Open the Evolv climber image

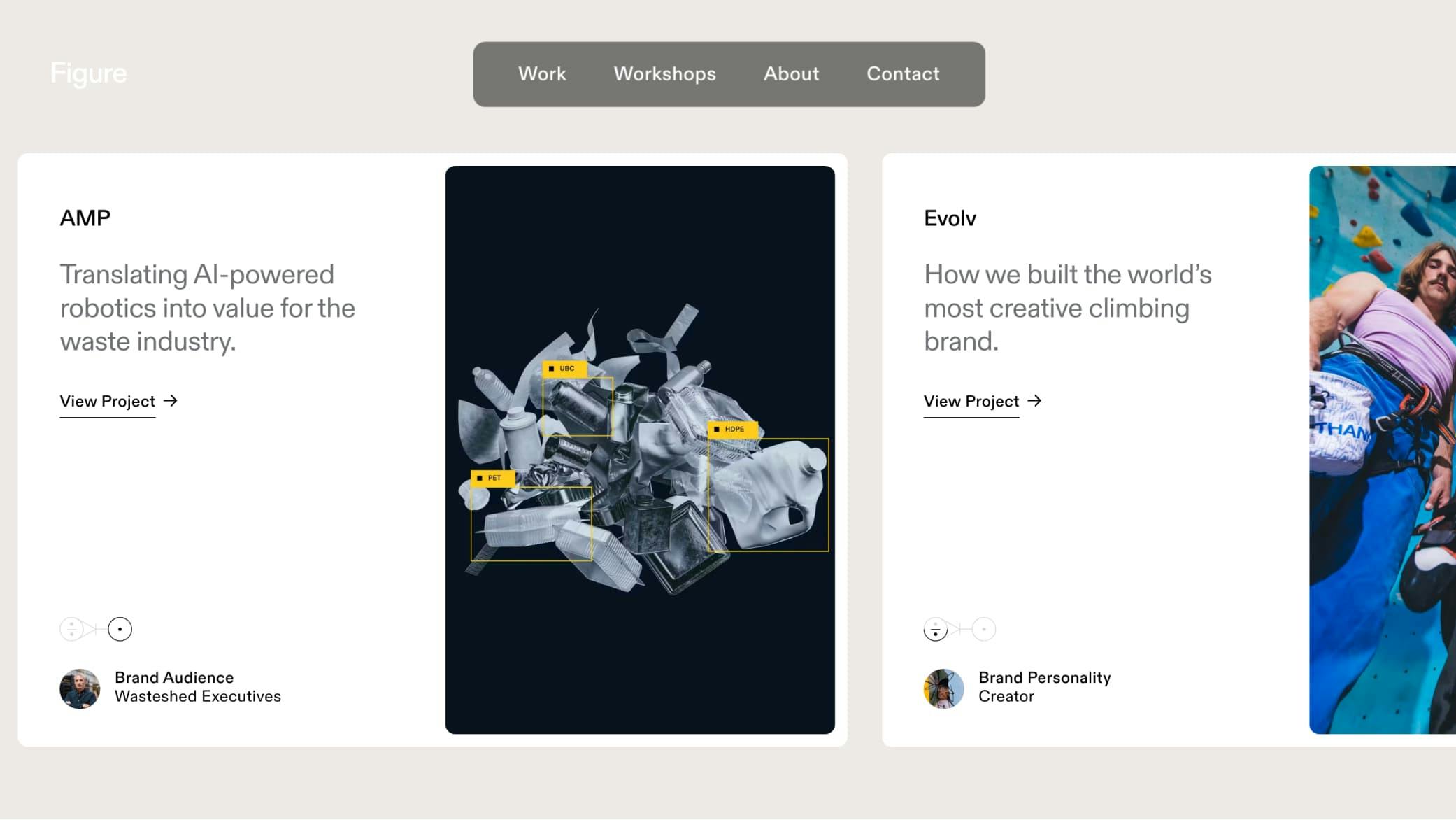pyautogui.click(x=1382, y=449)
